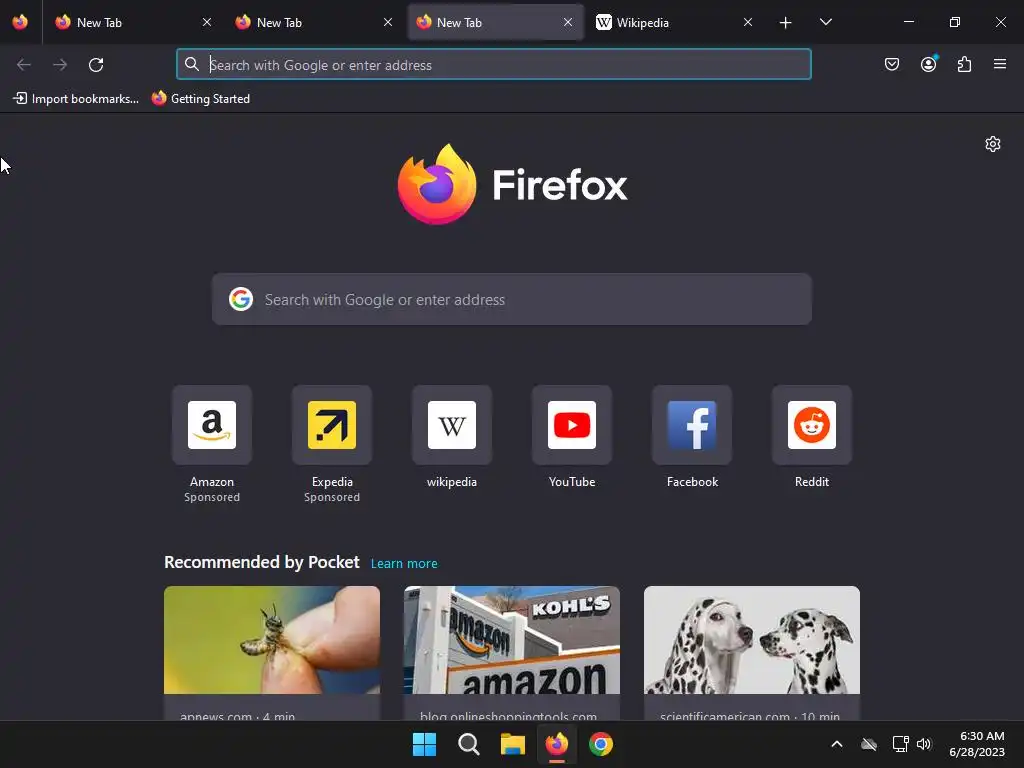This screenshot has height=768, width=1024.
Task: Reload the current page
Action: (x=96, y=65)
